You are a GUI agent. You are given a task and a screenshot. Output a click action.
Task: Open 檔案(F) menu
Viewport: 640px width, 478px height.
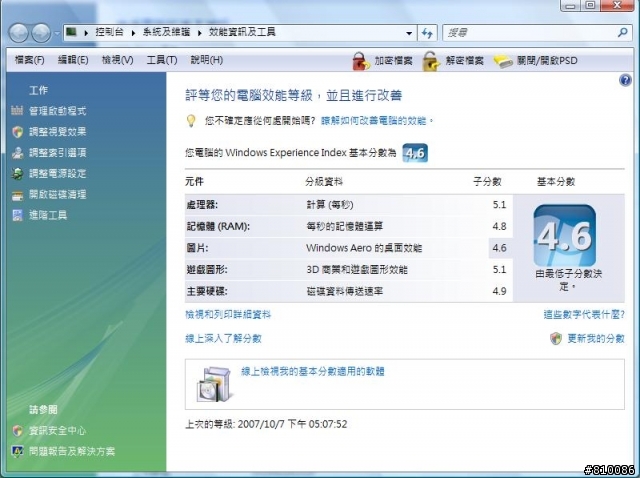[x=29, y=60]
